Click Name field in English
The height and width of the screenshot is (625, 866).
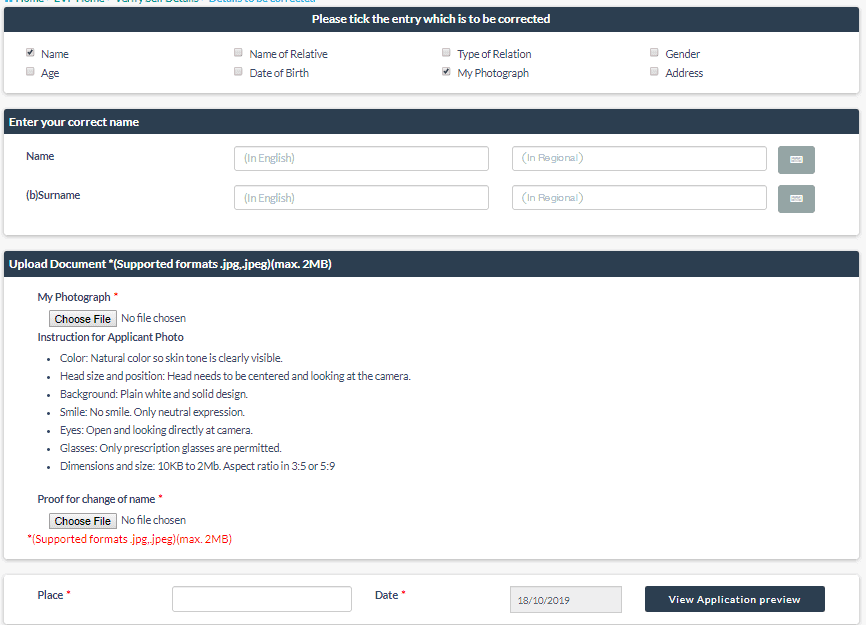coord(361,158)
